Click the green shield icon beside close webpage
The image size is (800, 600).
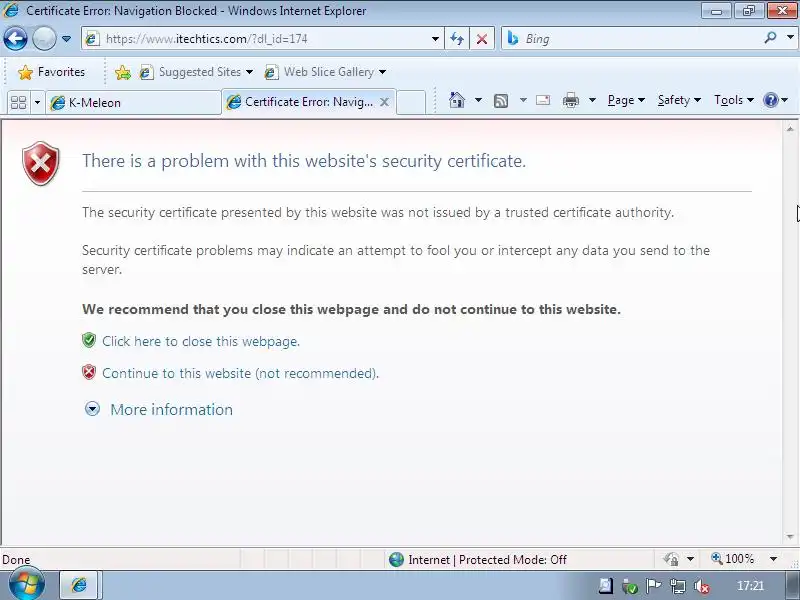pos(89,340)
